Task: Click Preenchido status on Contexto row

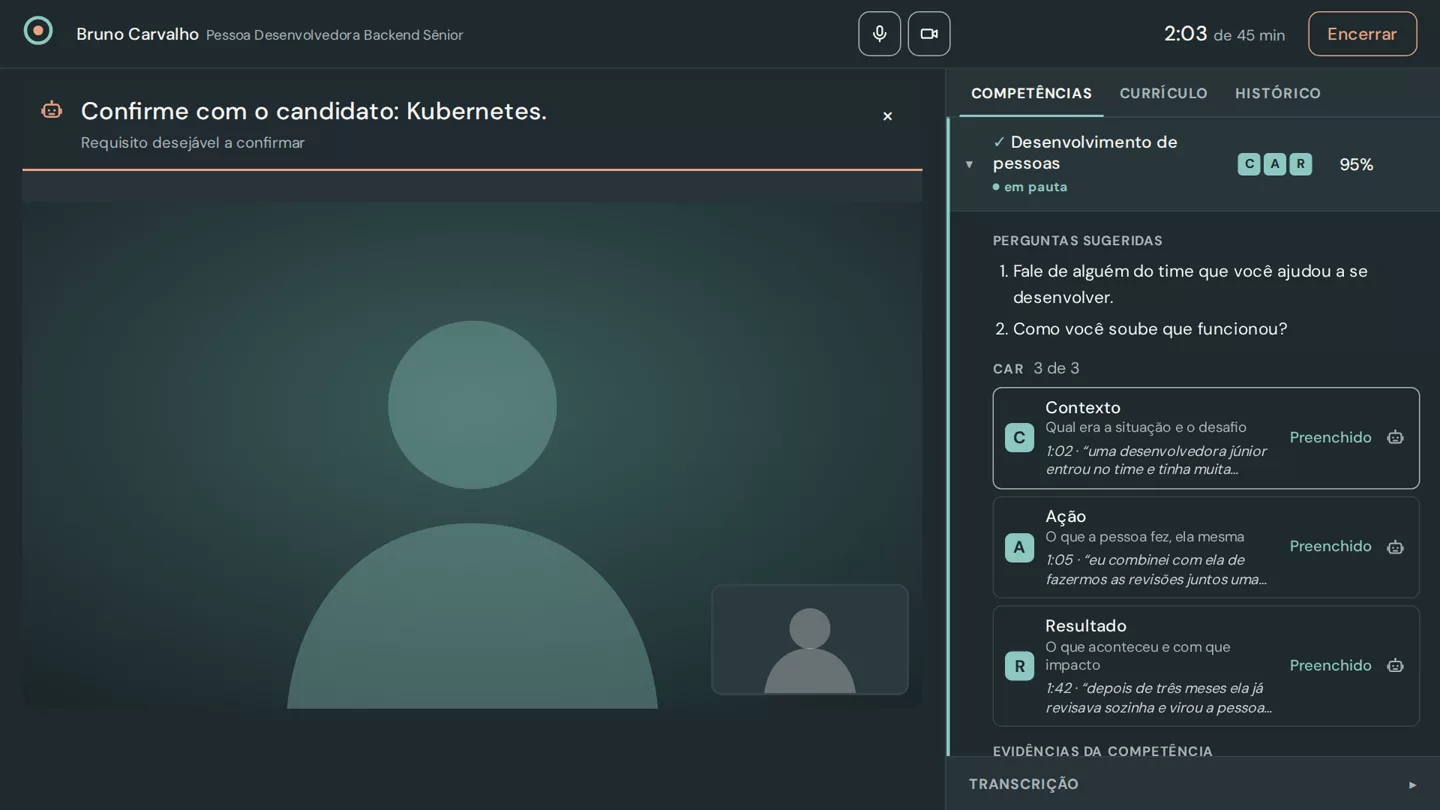Action: point(1330,438)
